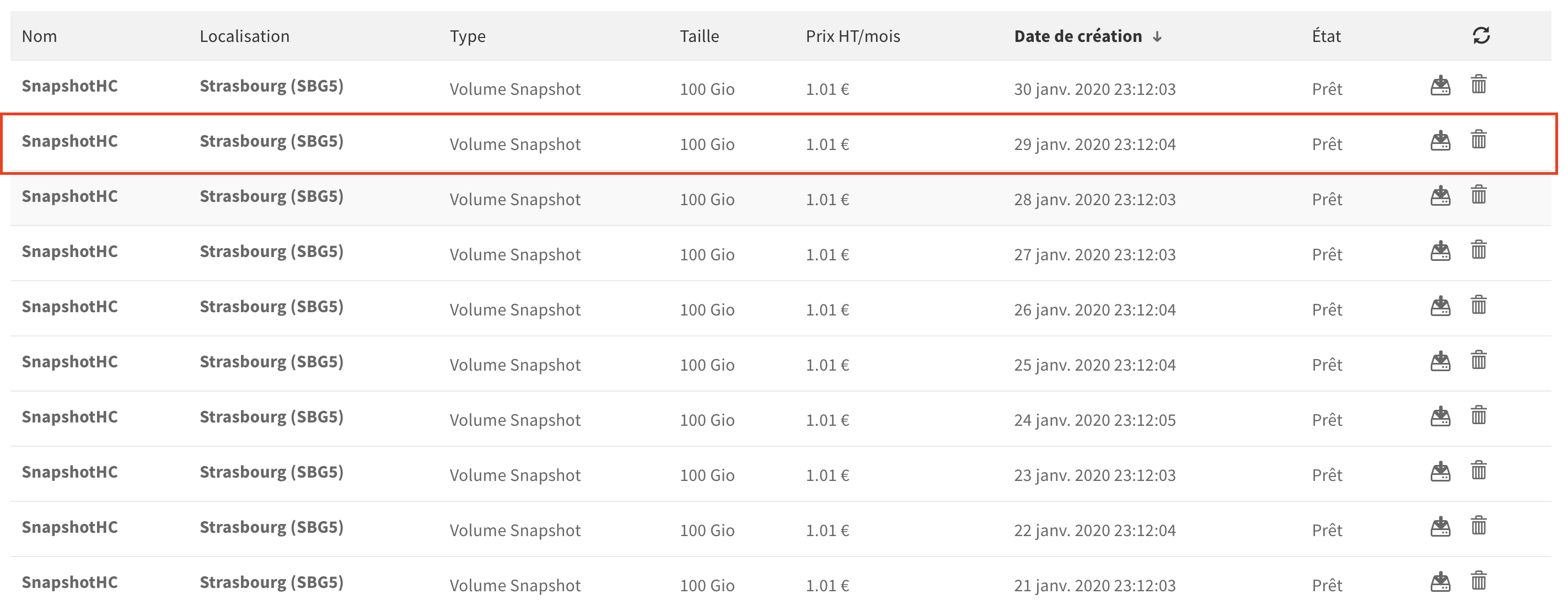Delete the 24 janv. 2020 snapshot
1568x610 pixels.
[1478, 416]
